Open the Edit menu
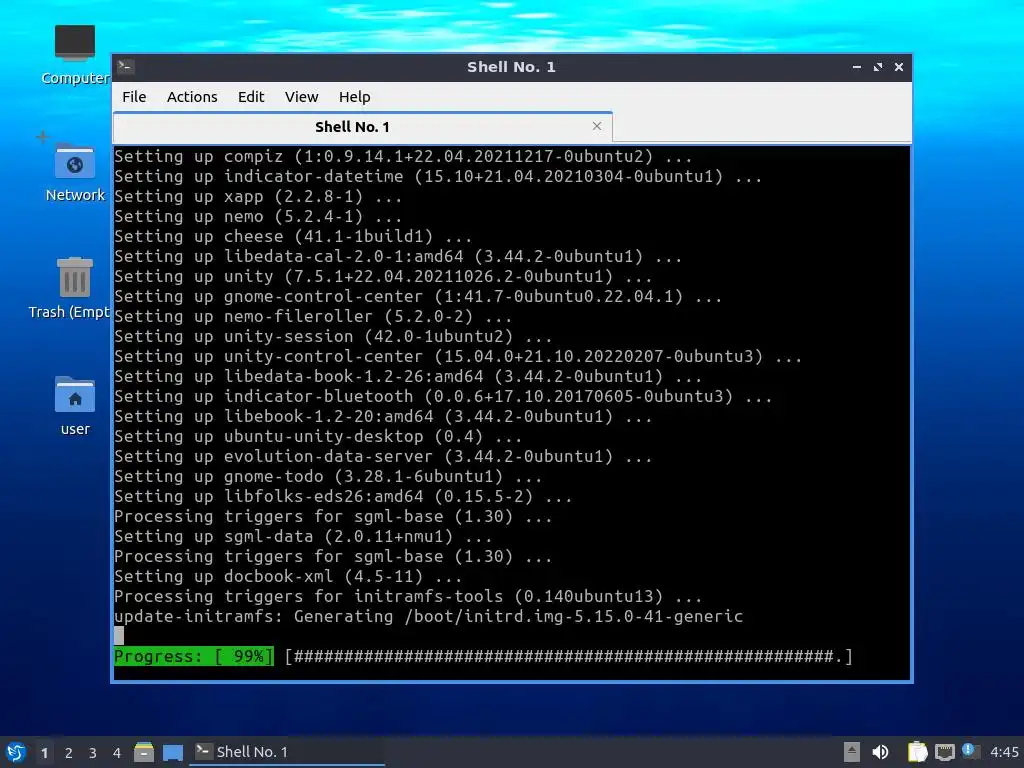 pyautogui.click(x=251, y=97)
